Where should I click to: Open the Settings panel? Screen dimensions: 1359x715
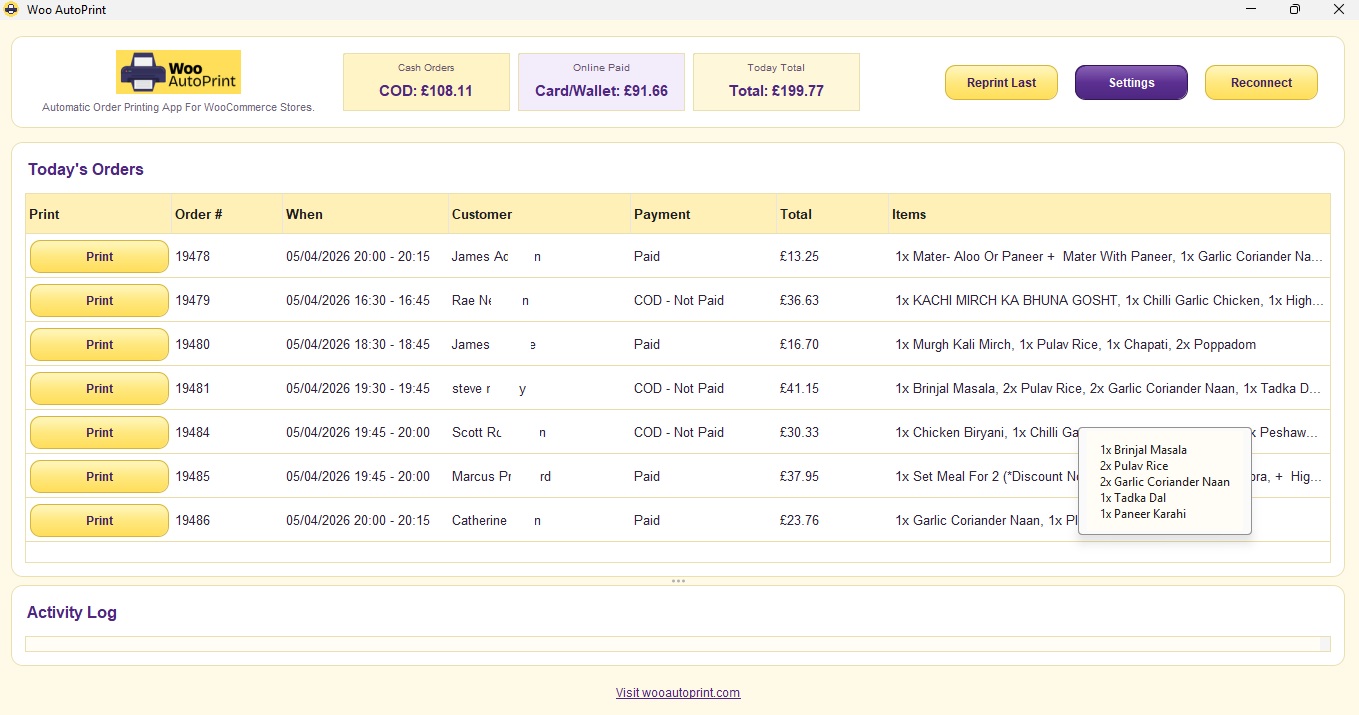click(1131, 83)
